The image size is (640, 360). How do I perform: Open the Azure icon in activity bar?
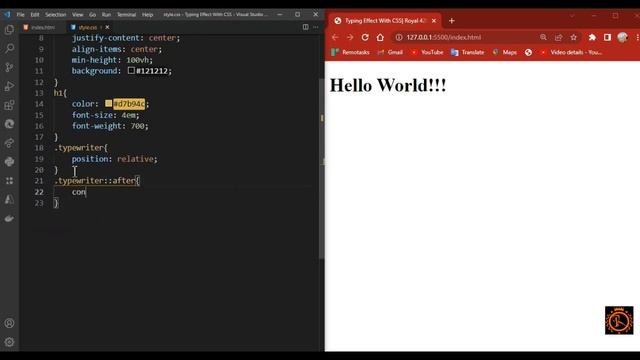9,199
